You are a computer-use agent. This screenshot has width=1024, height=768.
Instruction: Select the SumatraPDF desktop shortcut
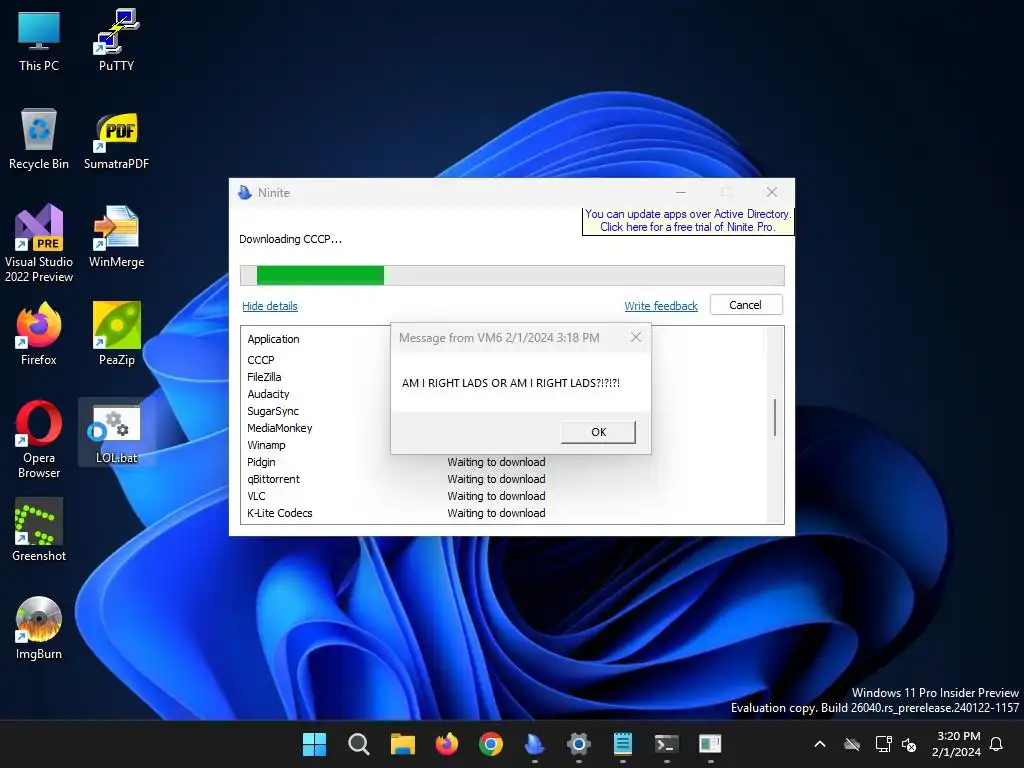click(116, 139)
